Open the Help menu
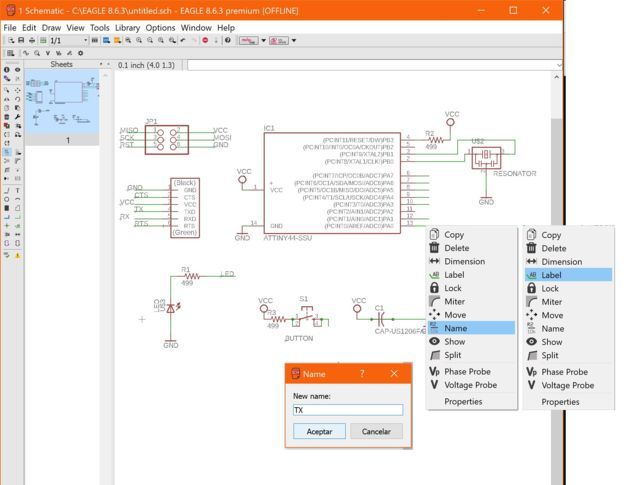 tap(226, 28)
